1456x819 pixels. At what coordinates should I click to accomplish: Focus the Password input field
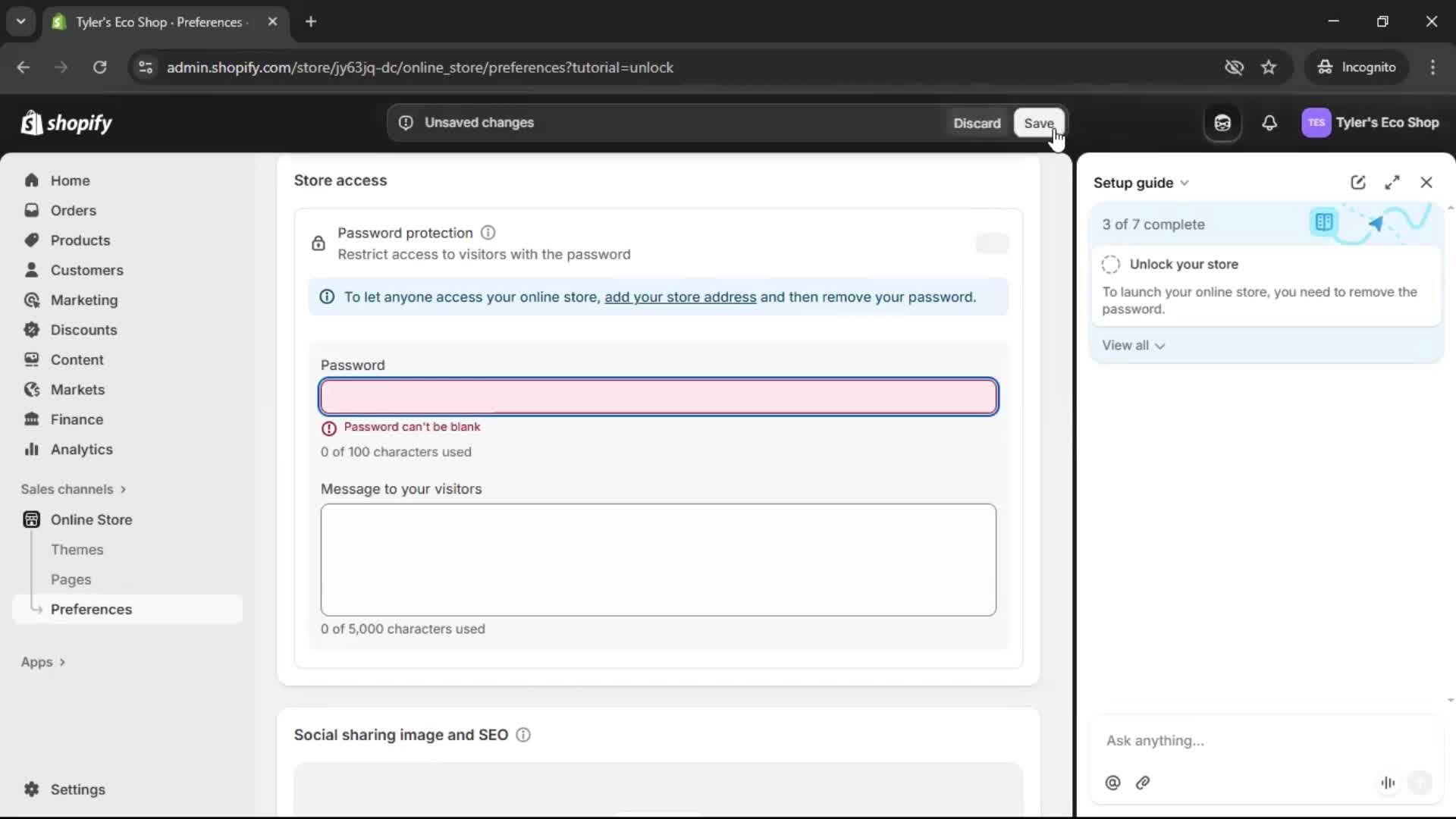click(x=658, y=397)
